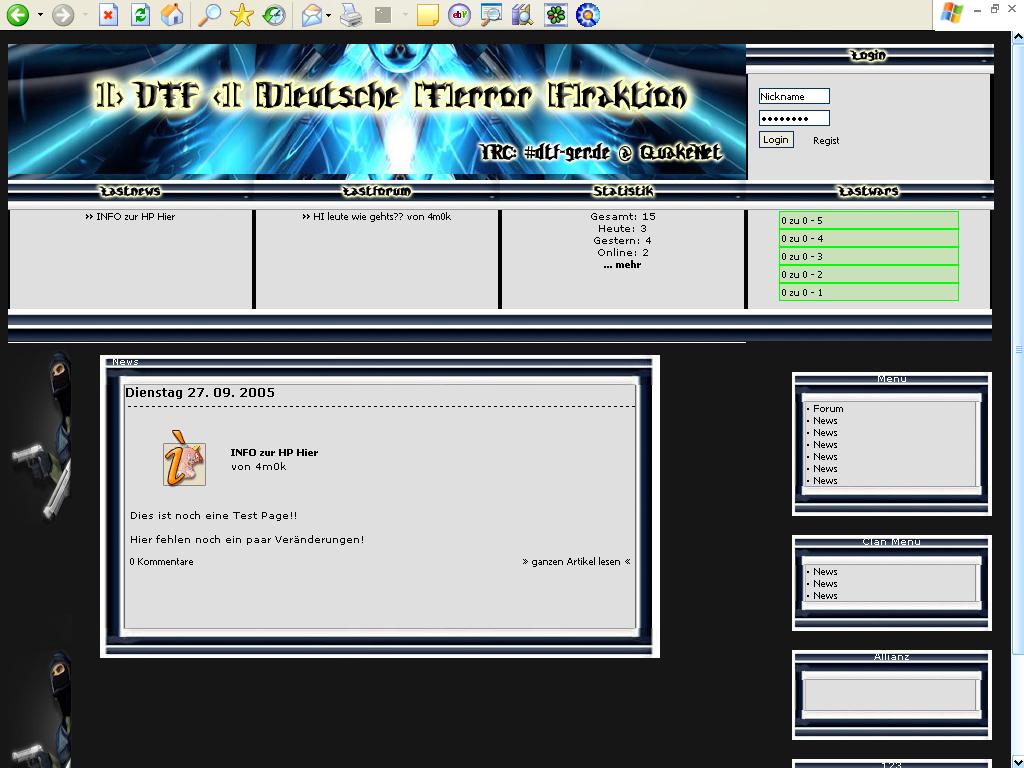
Task: Select Forum in the Menu panel
Action: tap(828, 409)
